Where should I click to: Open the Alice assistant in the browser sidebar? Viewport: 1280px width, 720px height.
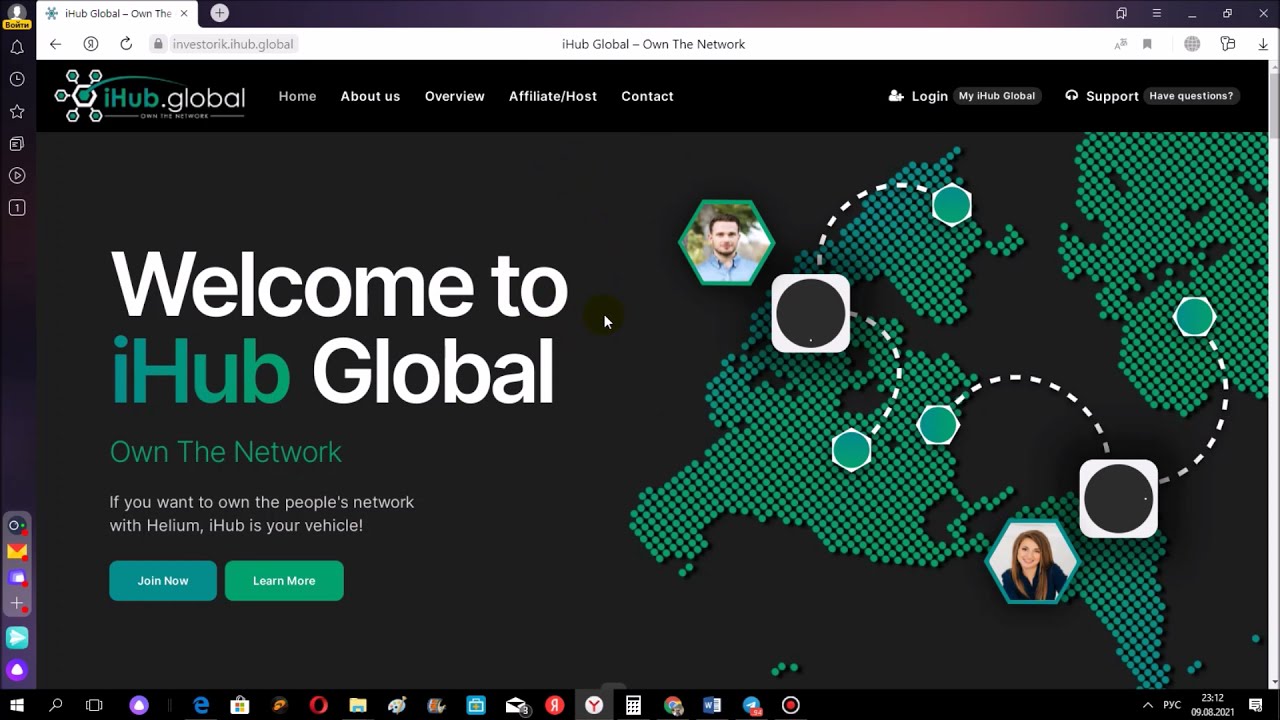[x=17, y=670]
